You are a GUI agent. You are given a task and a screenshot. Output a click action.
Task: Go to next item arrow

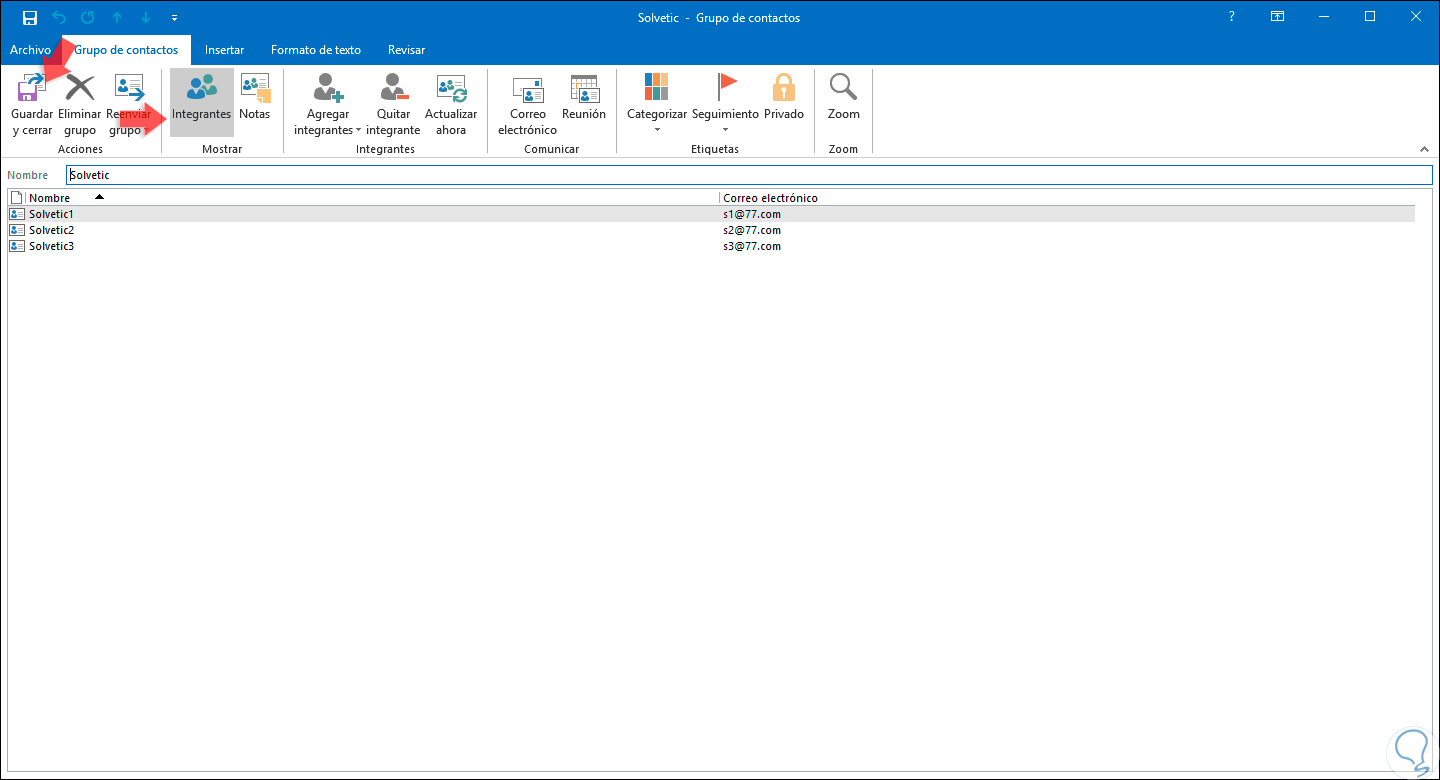tap(146, 18)
